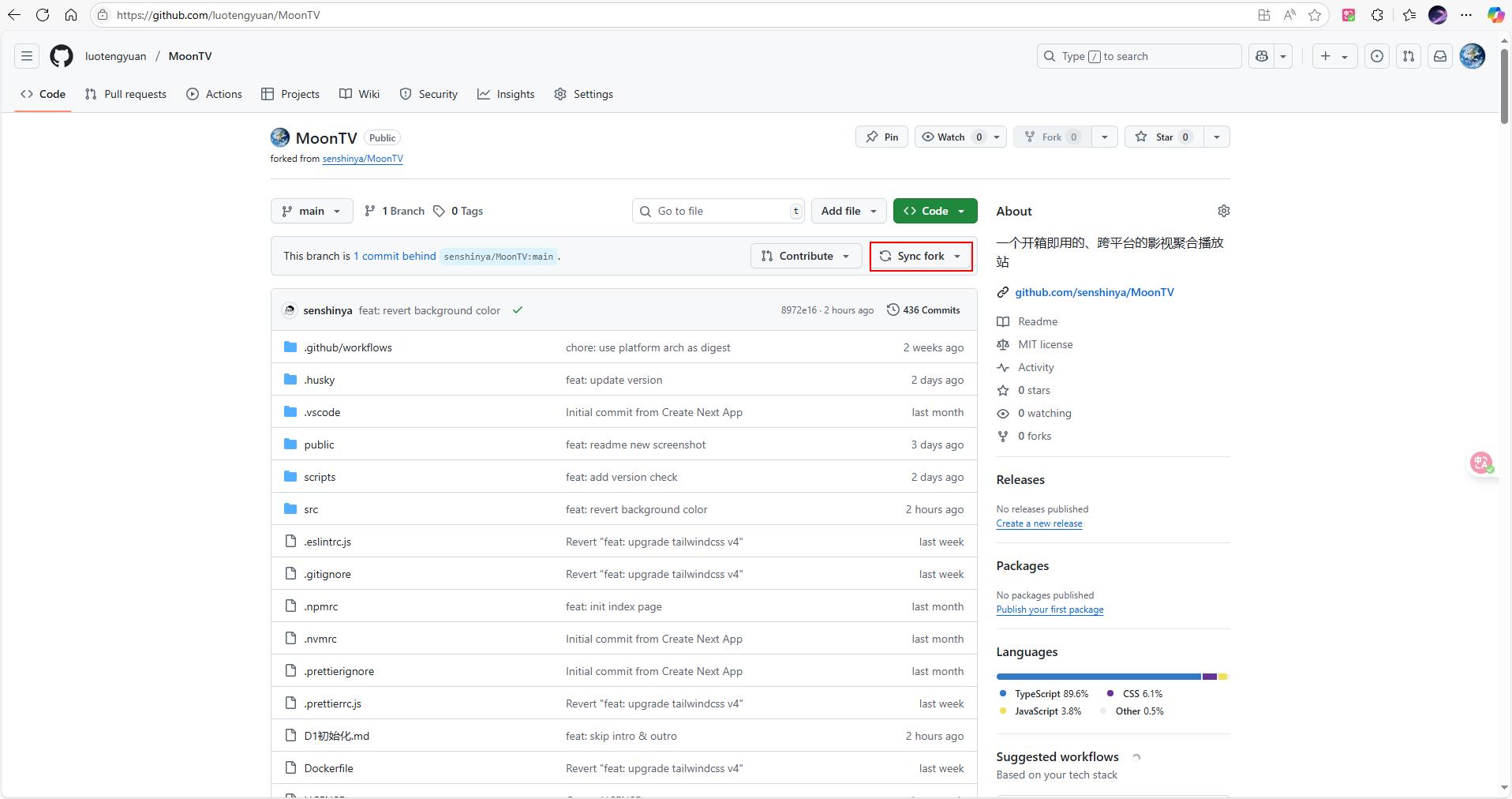
Task: Switch to the Actions tab
Action: click(215, 94)
